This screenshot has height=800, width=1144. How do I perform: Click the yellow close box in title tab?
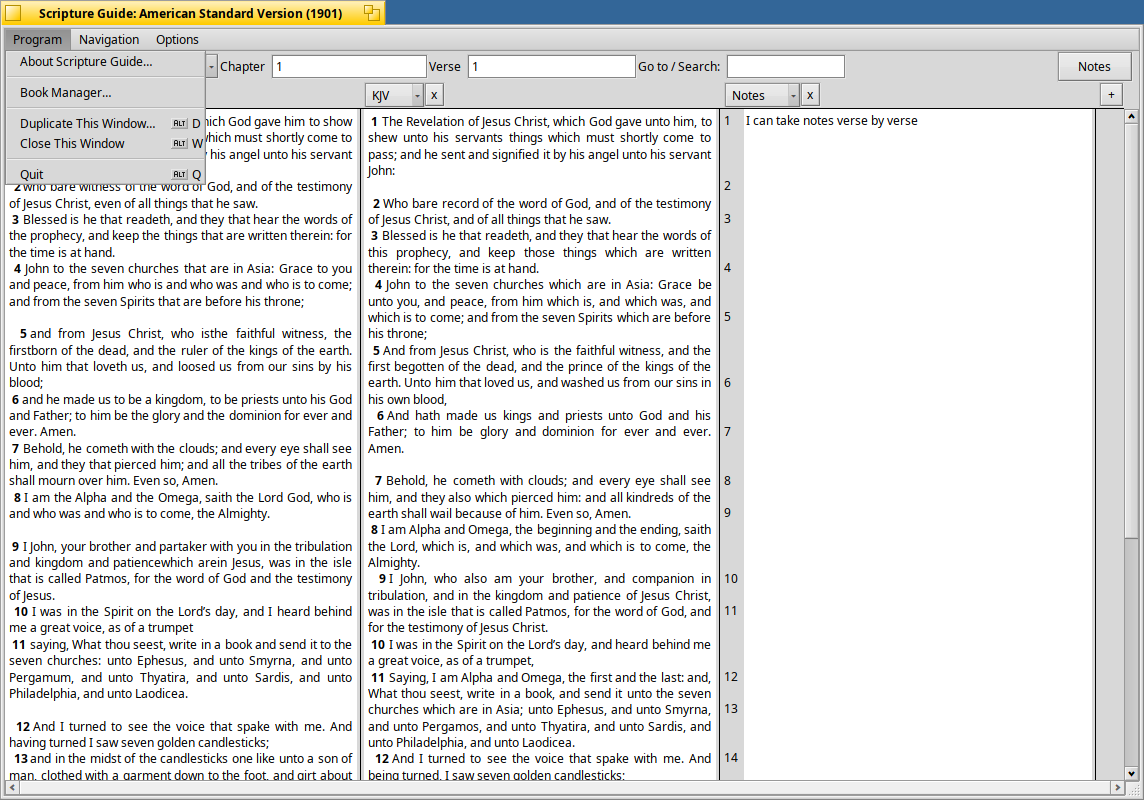(x=13, y=13)
